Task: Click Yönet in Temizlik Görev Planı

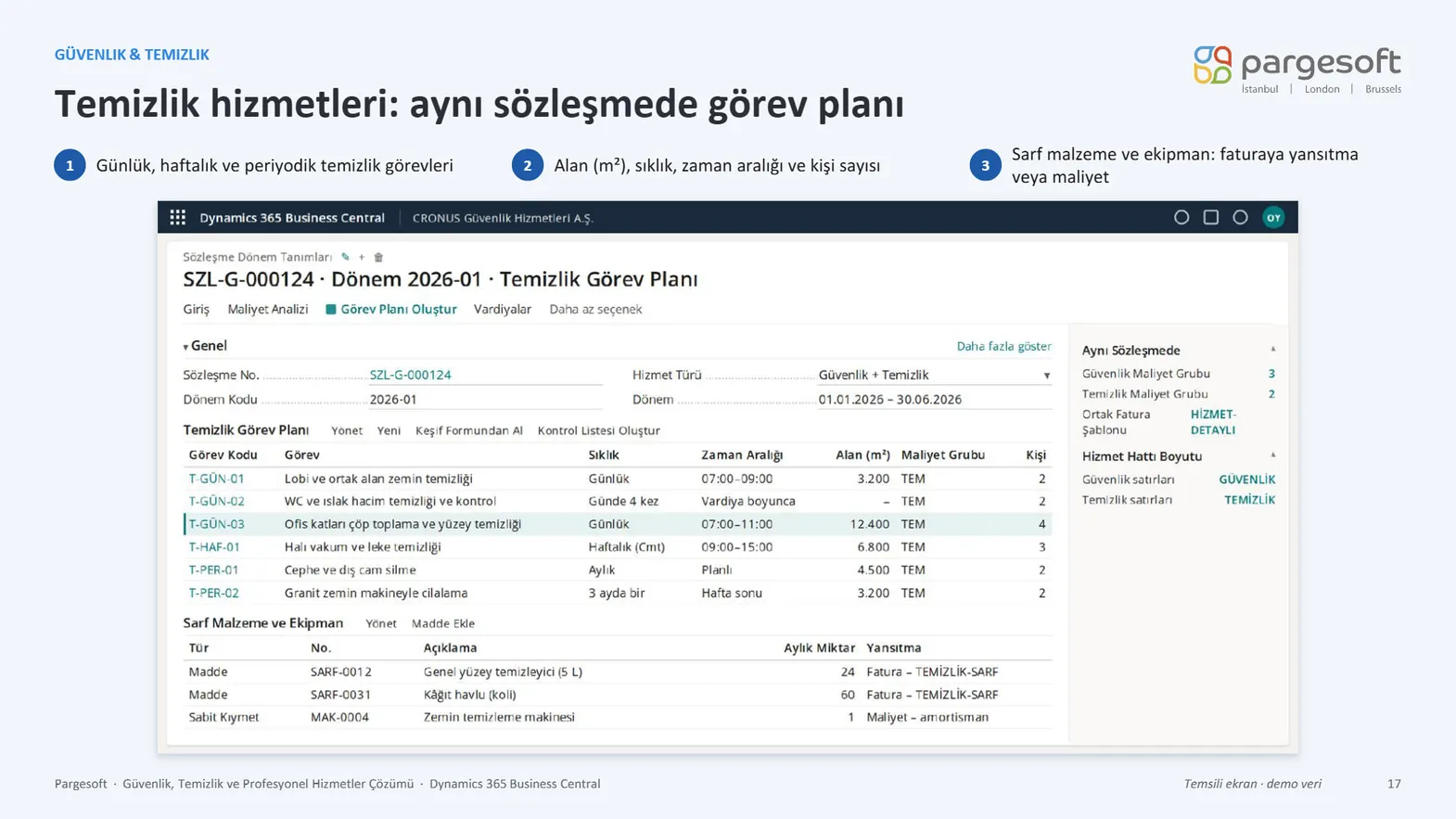Action: (x=347, y=430)
